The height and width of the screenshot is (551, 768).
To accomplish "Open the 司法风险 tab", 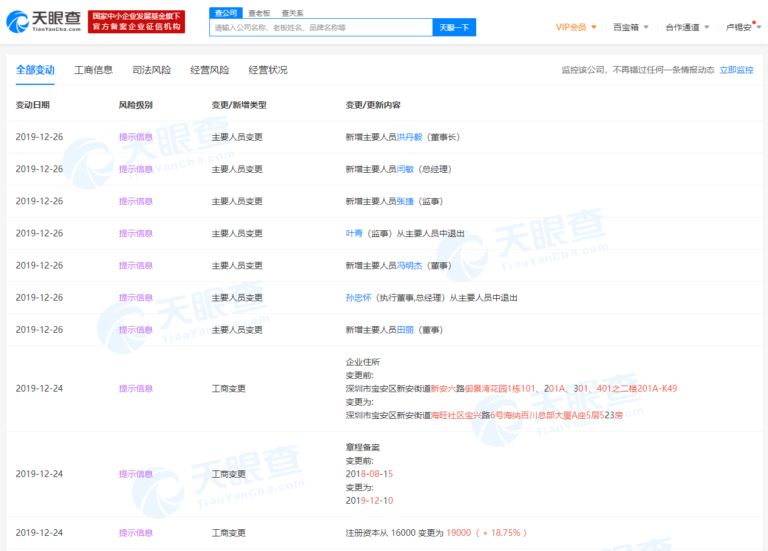I will click(x=151, y=70).
